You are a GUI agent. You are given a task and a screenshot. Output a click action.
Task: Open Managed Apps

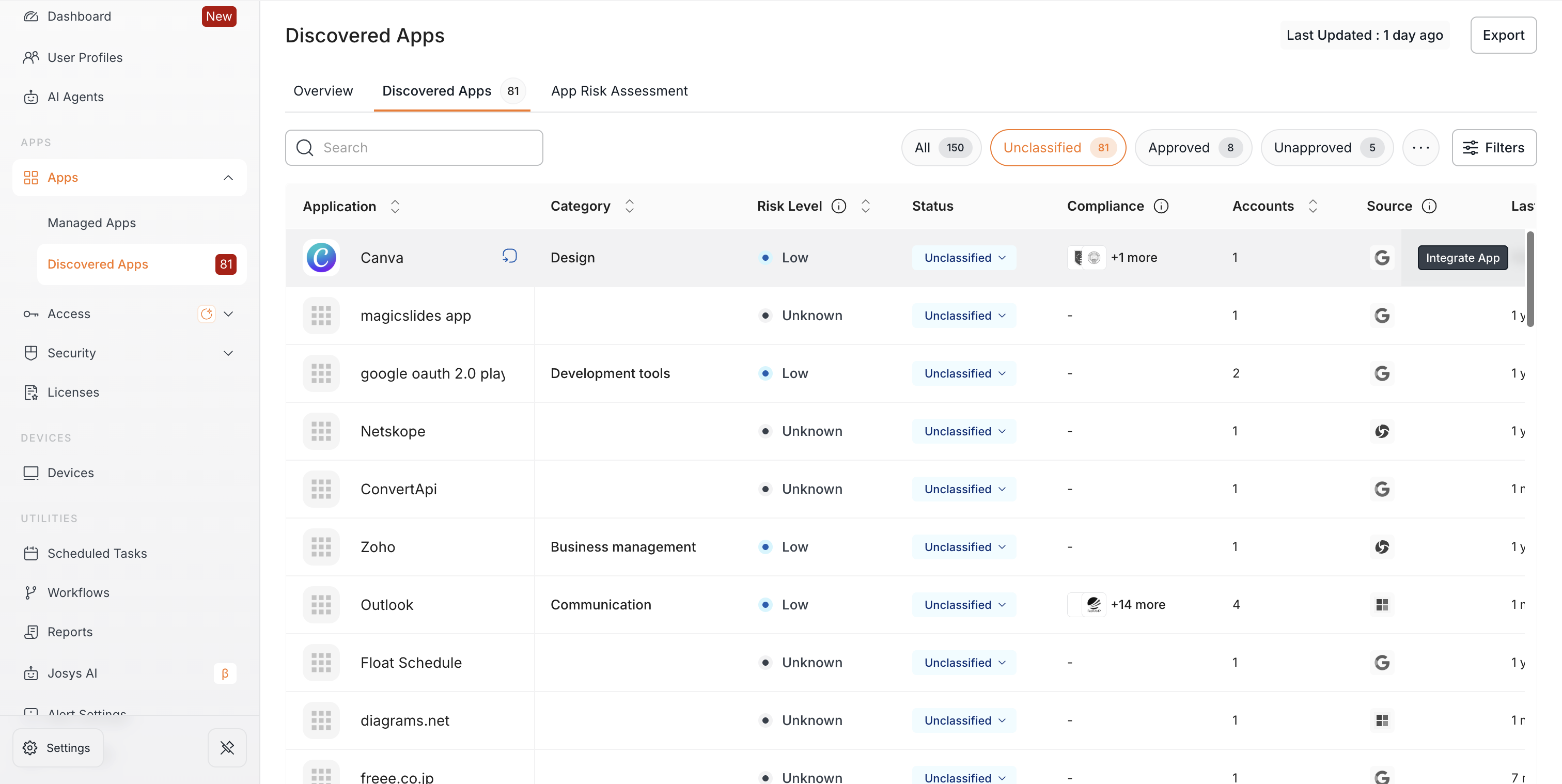coord(91,223)
